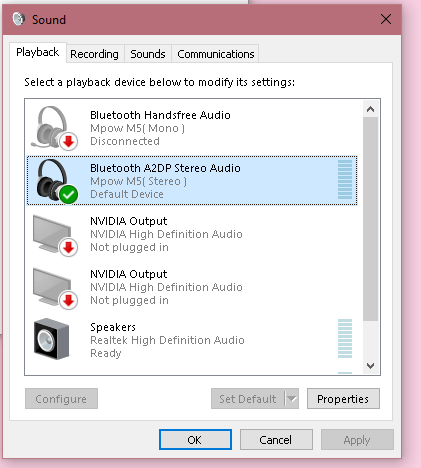Click the red disconnected arrow on Handsfree Audio
The height and width of the screenshot is (468, 421).
[69, 142]
